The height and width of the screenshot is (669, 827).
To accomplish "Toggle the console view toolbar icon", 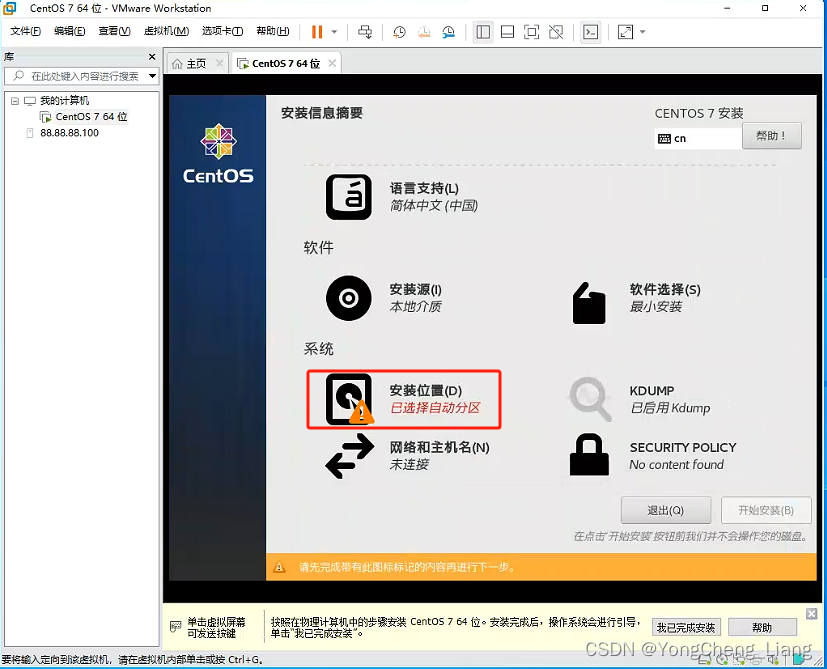I will coord(591,32).
